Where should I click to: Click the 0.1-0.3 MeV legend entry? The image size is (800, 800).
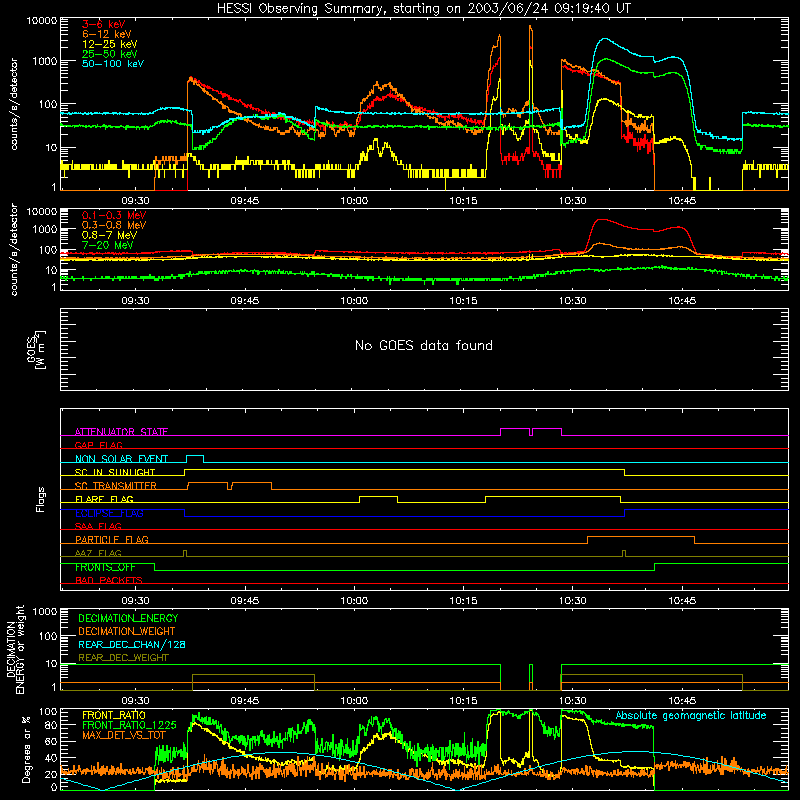coord(114,215)
